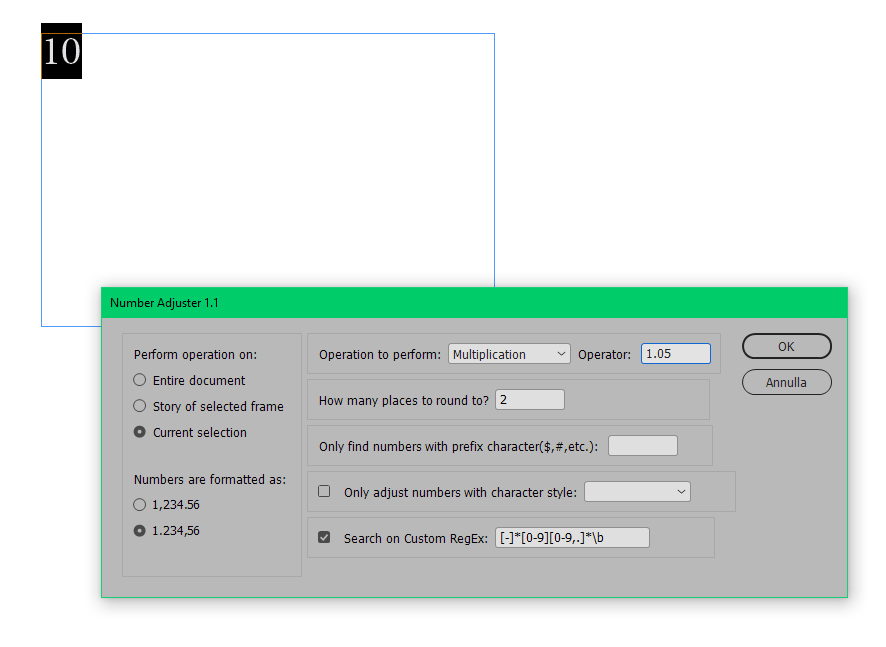This screenshot has height=647, width=886.
Task: Select the Current selection radio button
Action: [139, 432]
